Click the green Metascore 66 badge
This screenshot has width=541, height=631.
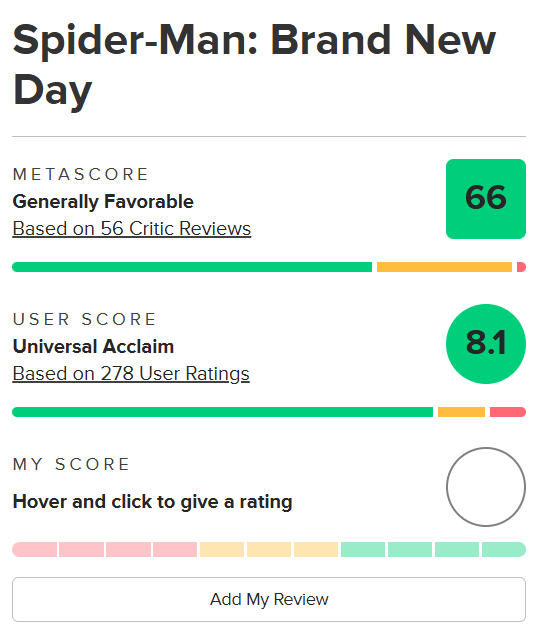486,199
